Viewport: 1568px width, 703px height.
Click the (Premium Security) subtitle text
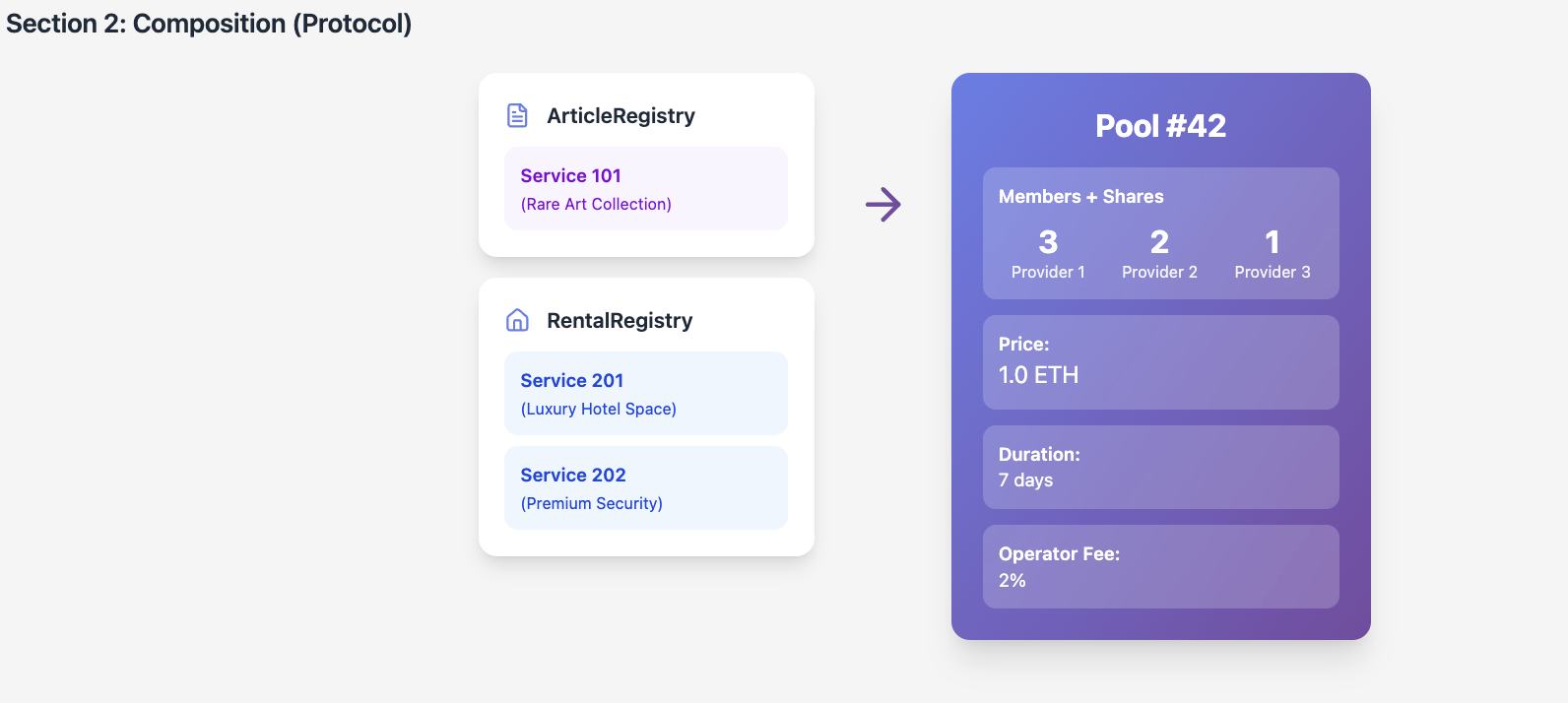591,503
